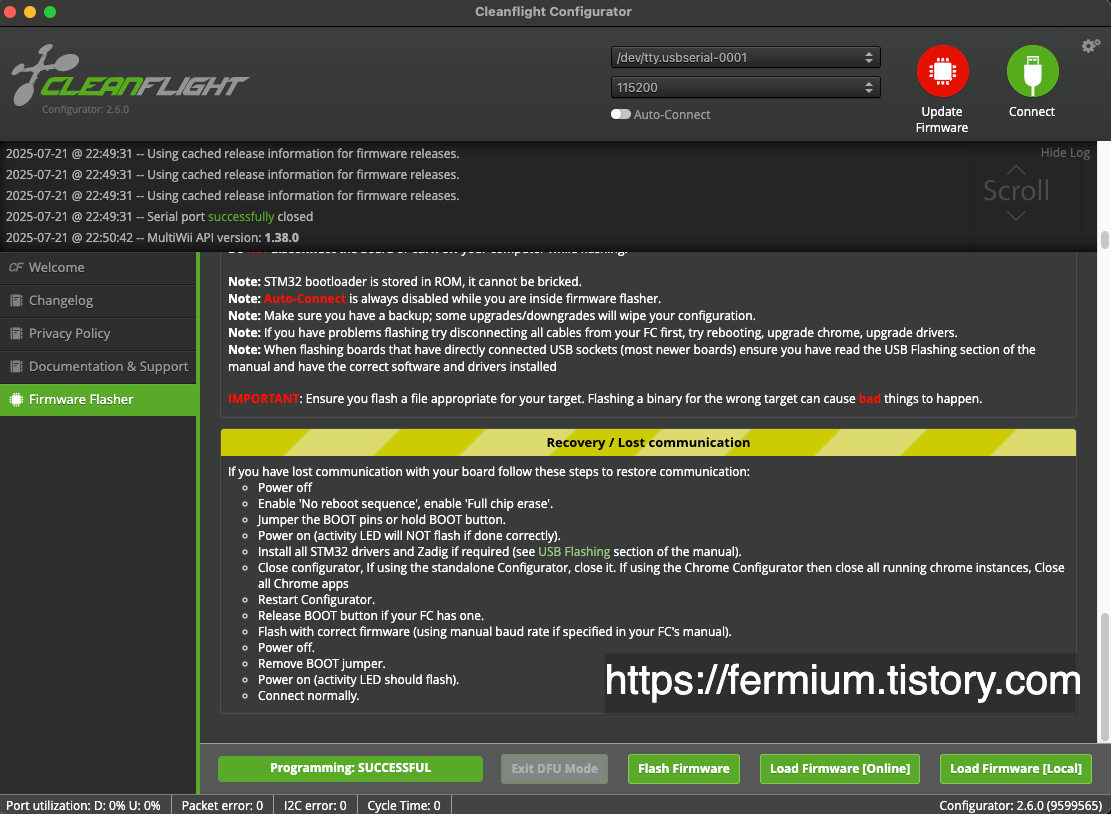1111x814 pixels.
Task: Open the serial port dropdown /dev/tty.usbserial-0001
Action: (745, 57)
